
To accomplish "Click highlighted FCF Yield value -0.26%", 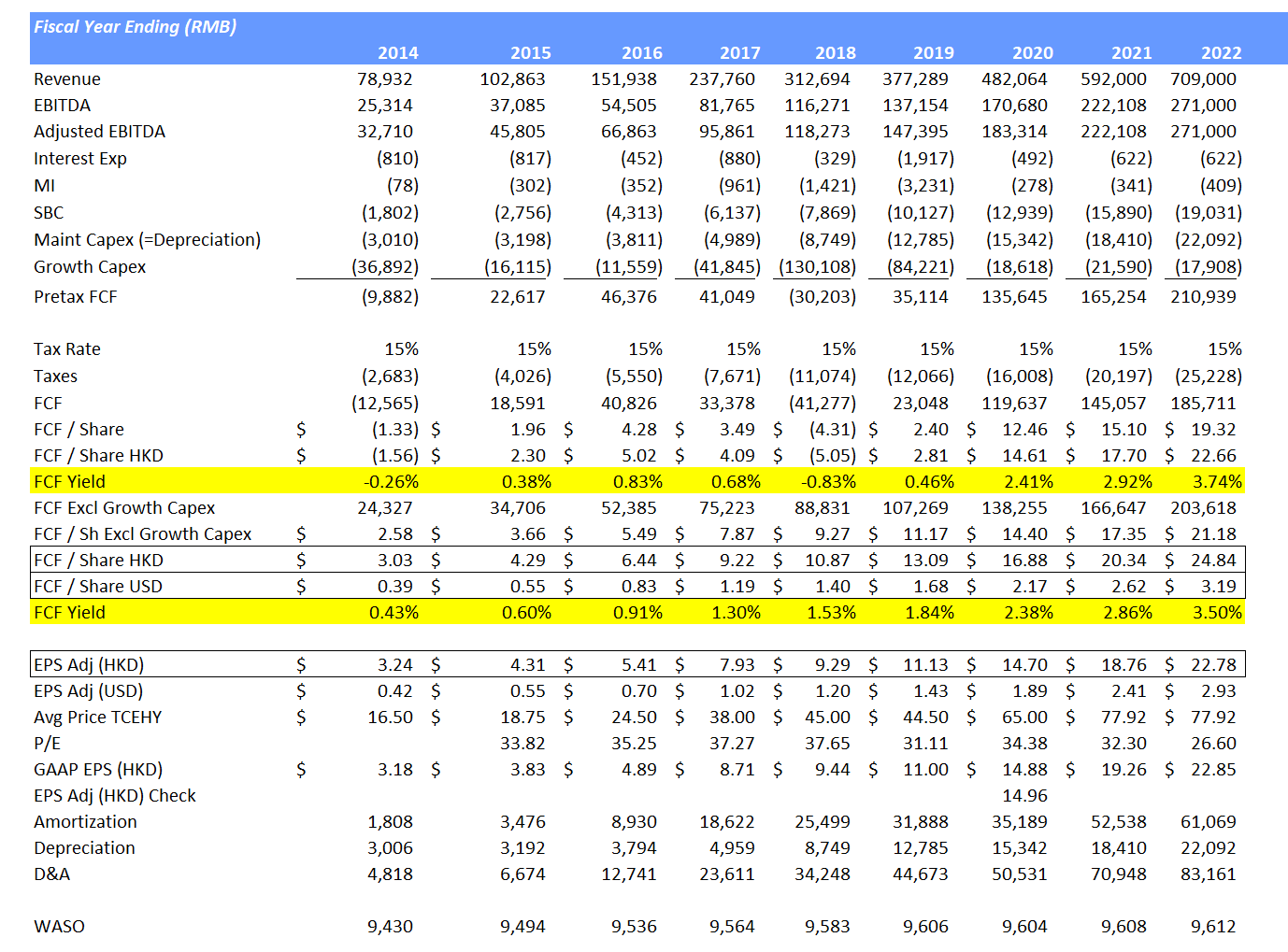I will click(391, 482).
